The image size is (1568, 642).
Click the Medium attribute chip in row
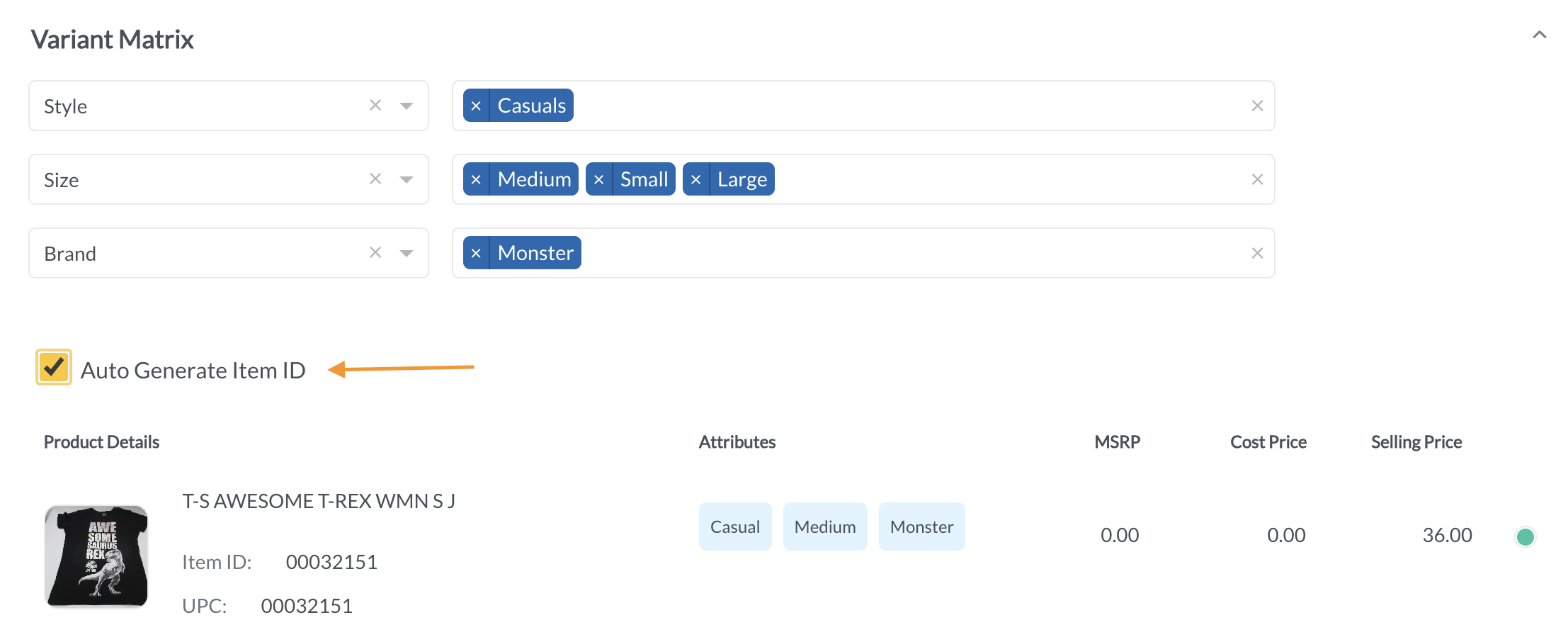click(x=824, y=526)
